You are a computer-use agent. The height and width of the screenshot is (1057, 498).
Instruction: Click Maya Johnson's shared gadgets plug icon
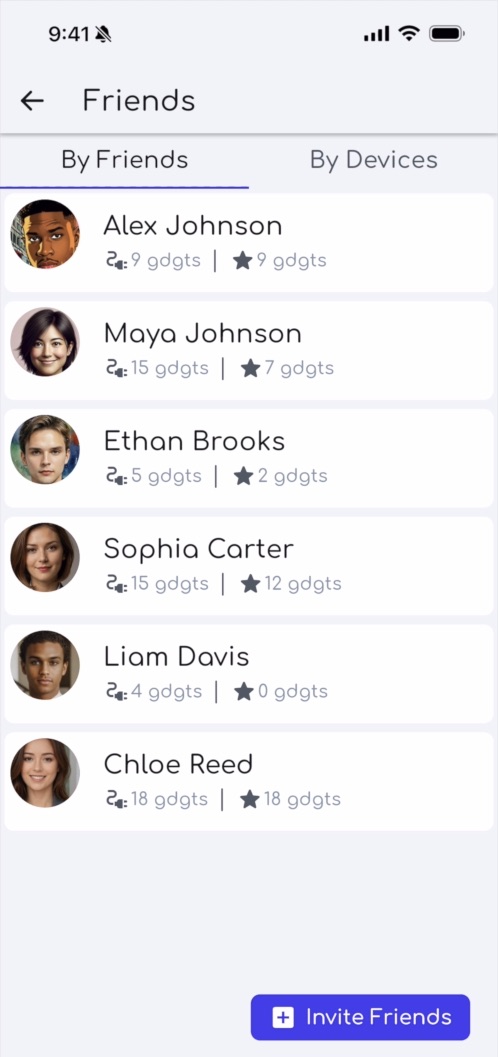[x=117, y=369]
